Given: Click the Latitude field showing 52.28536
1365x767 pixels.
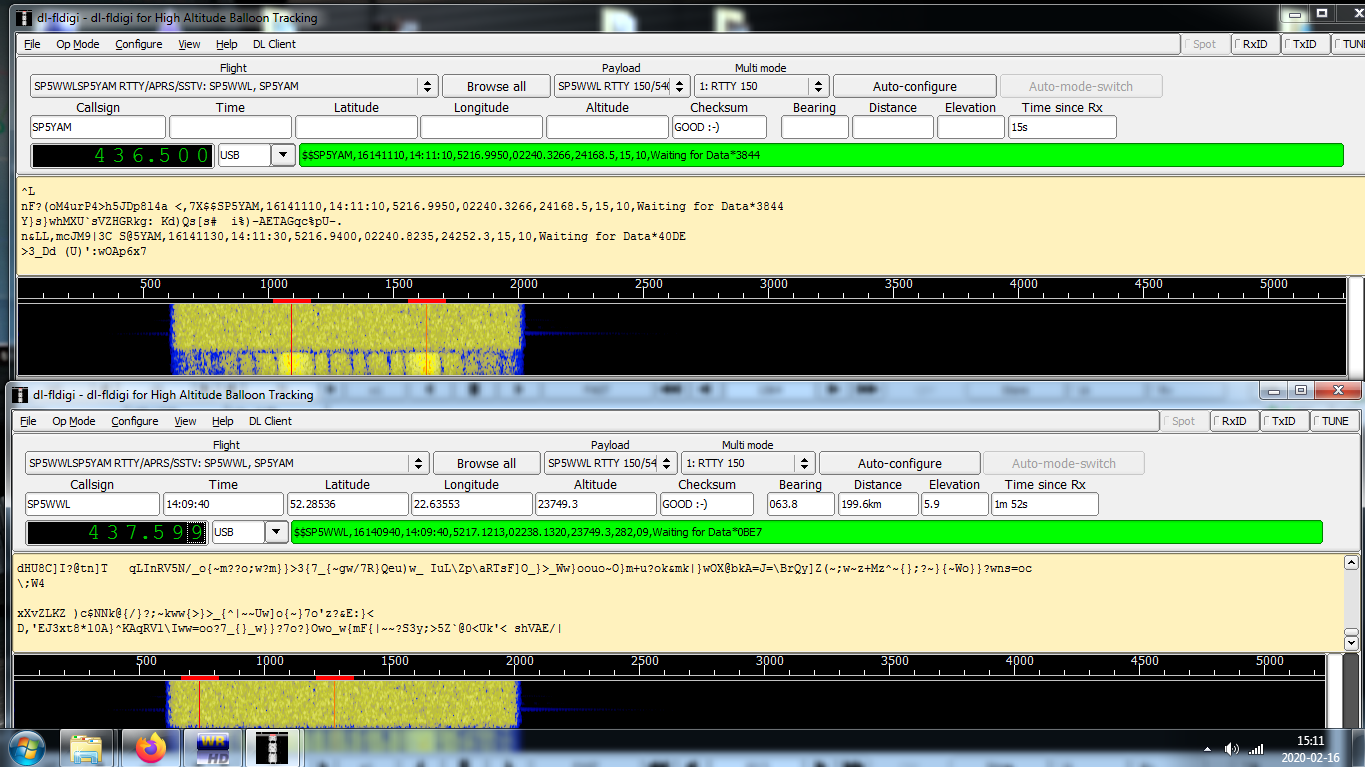Looking at the screenshot, I should pos(347,504).
